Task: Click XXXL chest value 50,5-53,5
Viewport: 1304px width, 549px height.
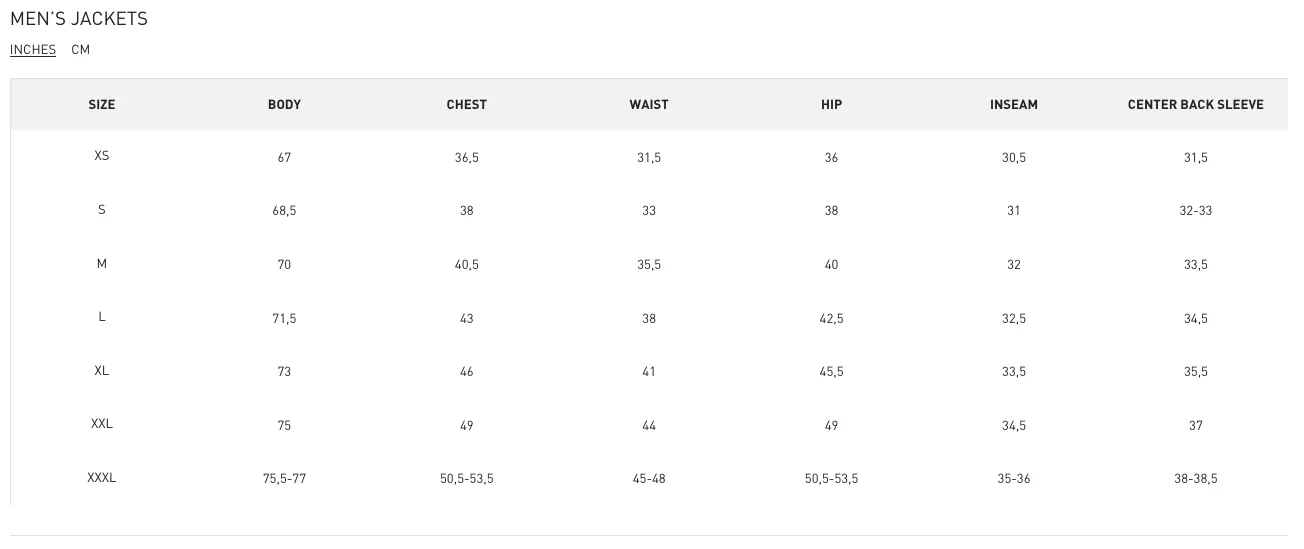Action: (467, 479)
